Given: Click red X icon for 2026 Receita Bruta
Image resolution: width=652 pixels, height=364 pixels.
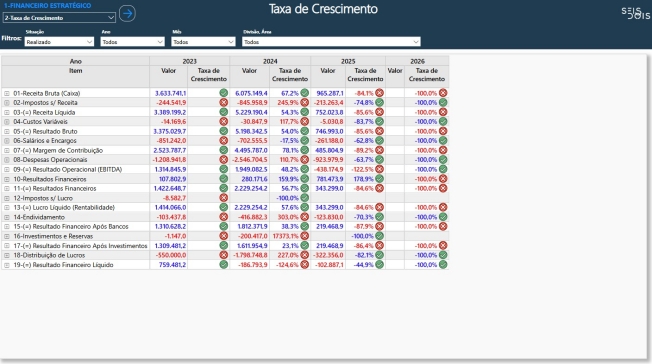Looking at the screenshot, I should point(443,93).
